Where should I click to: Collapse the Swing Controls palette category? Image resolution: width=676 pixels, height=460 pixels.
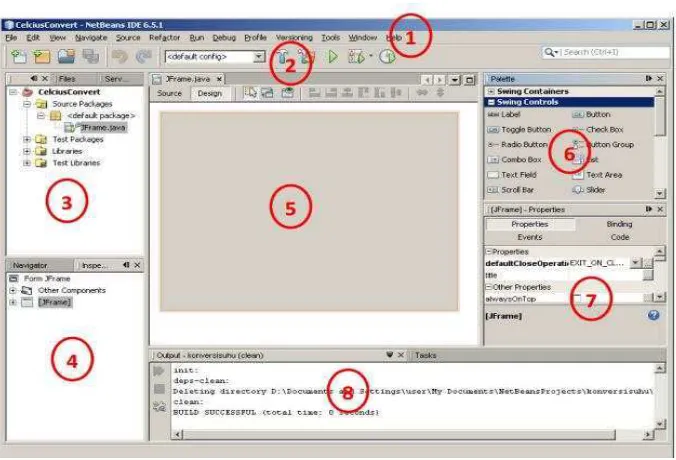pos(491,102)
